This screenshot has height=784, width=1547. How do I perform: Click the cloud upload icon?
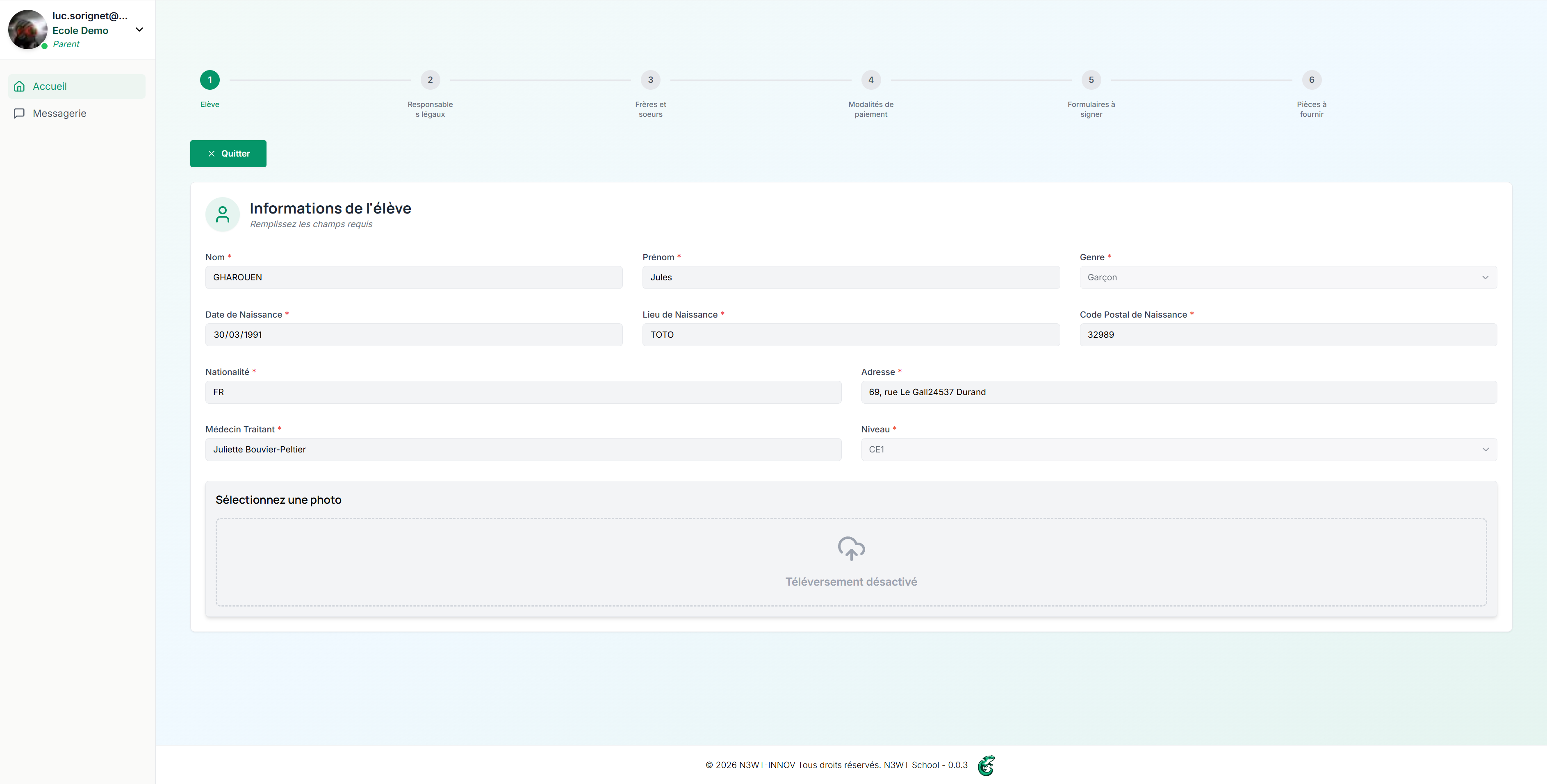(851, 548)
